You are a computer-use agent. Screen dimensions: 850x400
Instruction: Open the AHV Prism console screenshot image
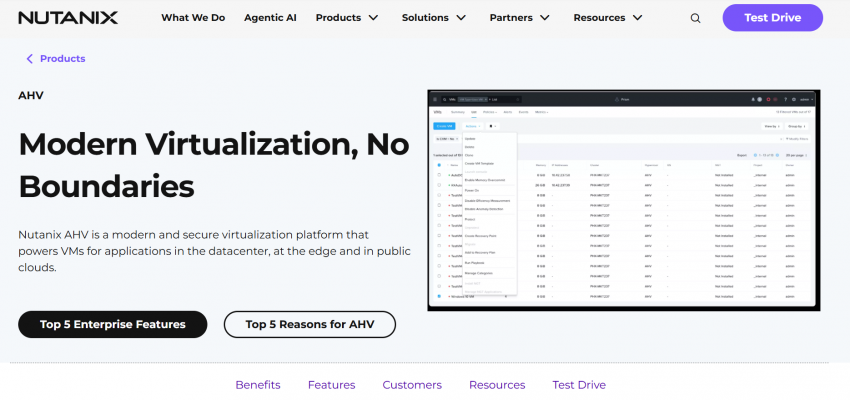tap(623, 201)
